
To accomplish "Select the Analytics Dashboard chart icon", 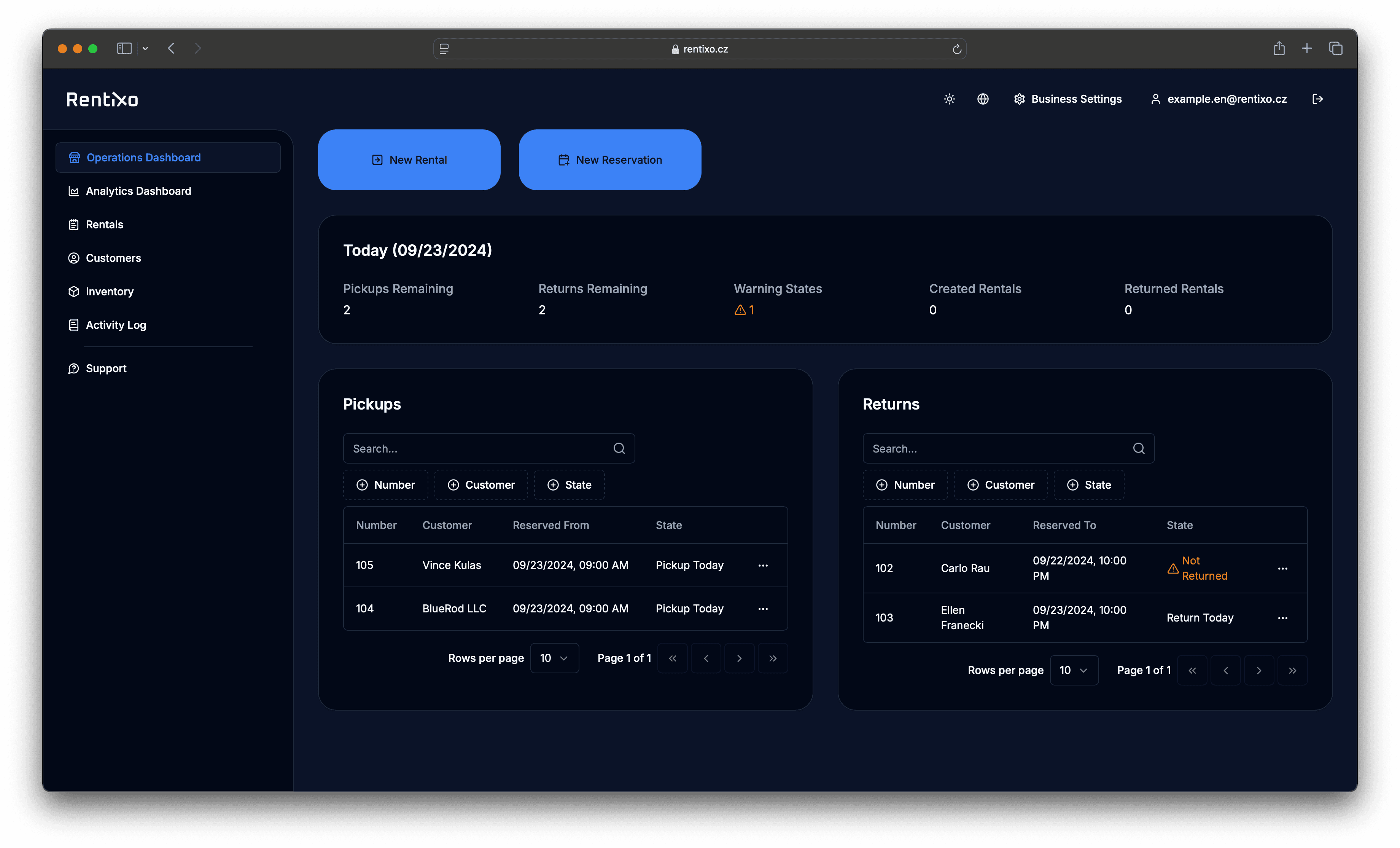I will pos(74,191).
